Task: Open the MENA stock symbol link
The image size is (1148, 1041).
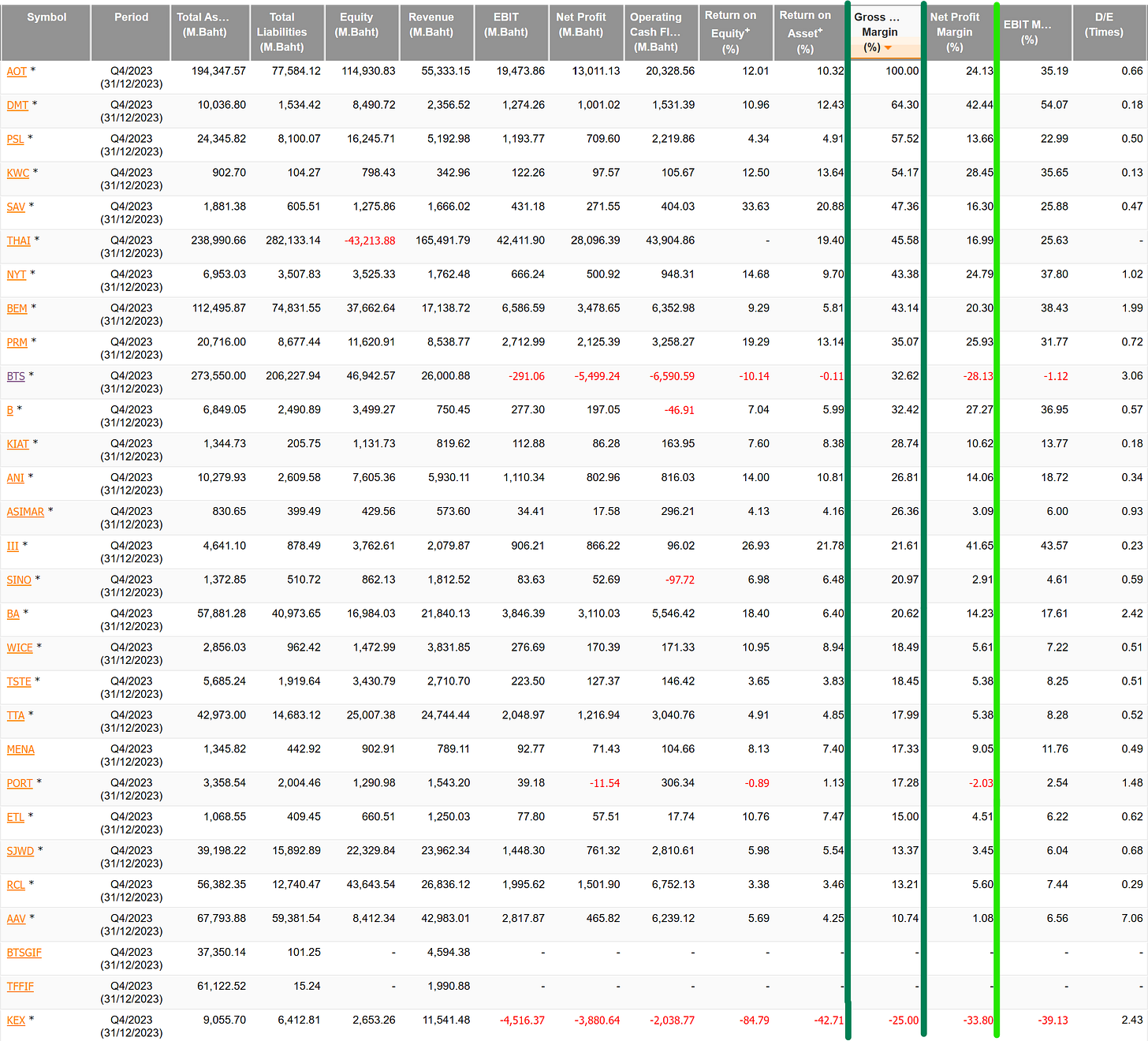Action: click(x=20, y=750)
